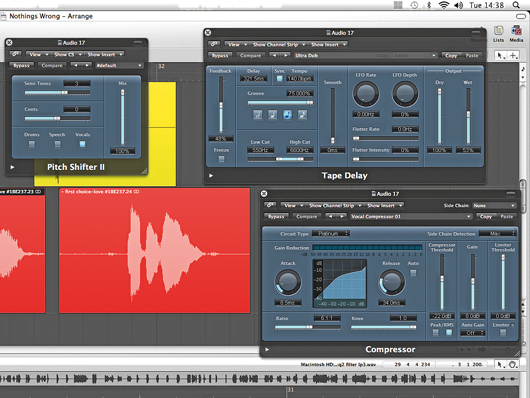Open Circuit Type Platinum dropdown

331,233
